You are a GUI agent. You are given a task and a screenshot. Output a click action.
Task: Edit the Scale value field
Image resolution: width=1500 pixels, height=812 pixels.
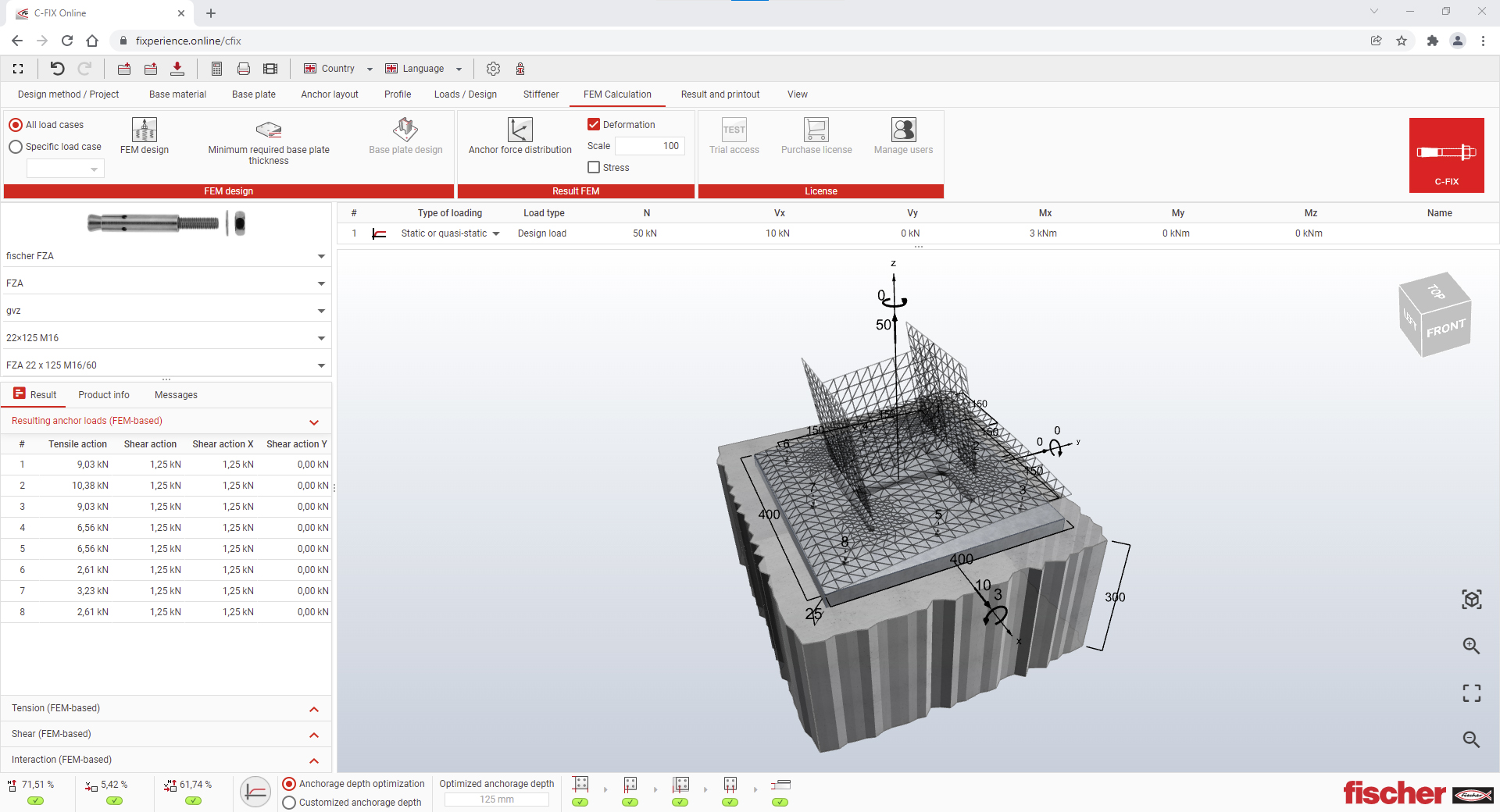[649, 146]
